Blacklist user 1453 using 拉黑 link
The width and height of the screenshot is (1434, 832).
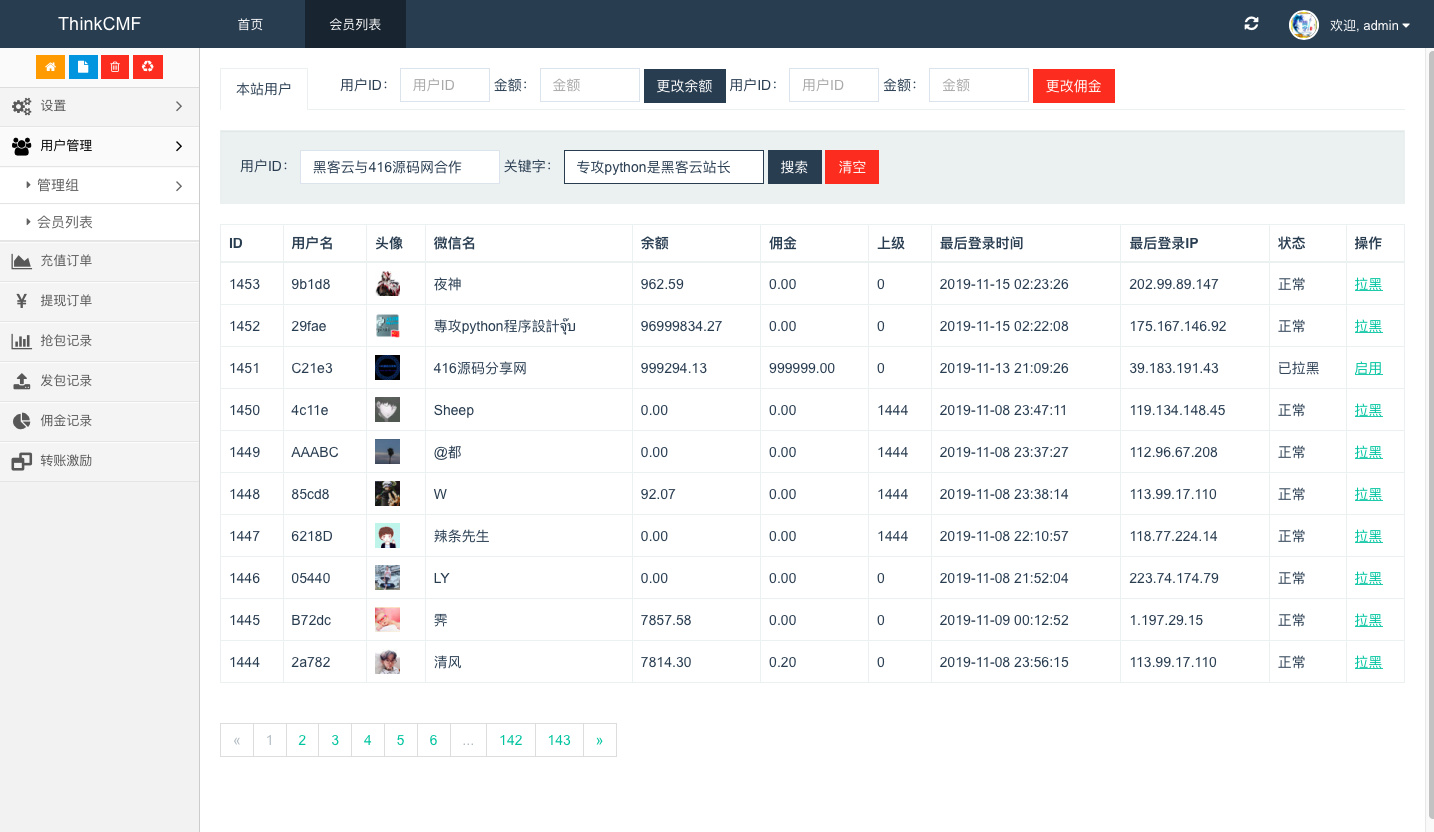(x=1368, y=284)
